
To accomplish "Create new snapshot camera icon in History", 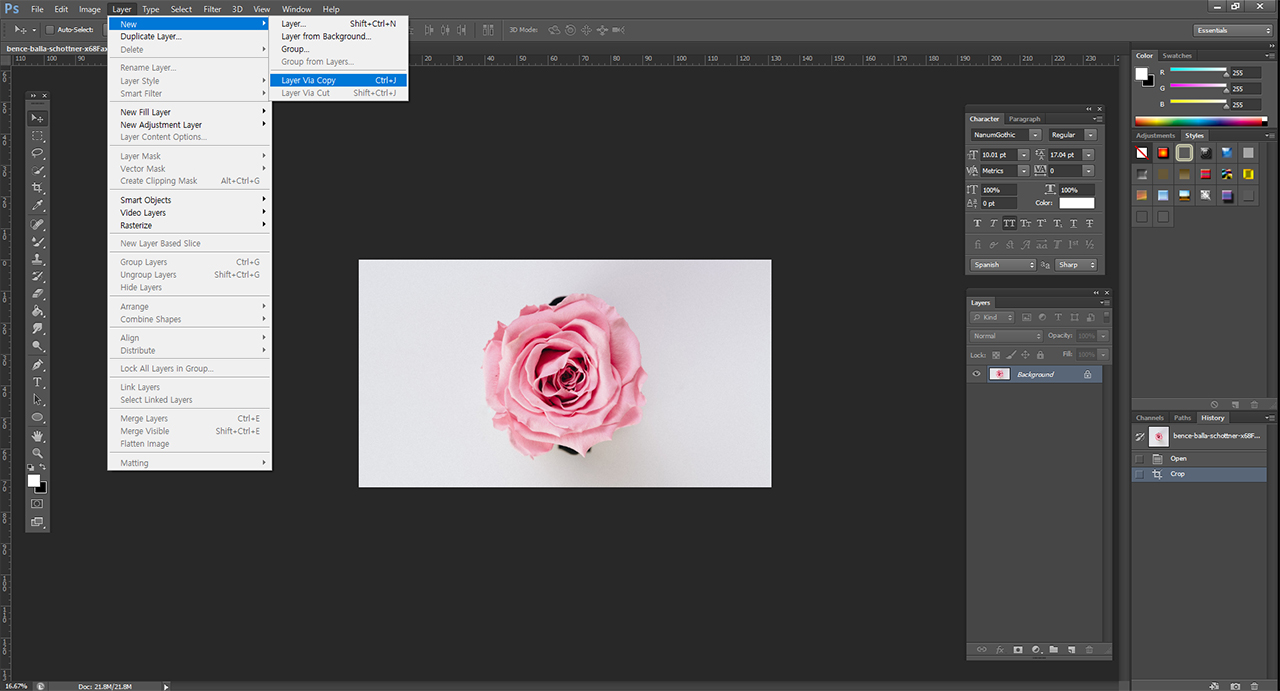I will (x=1236, y=686).
